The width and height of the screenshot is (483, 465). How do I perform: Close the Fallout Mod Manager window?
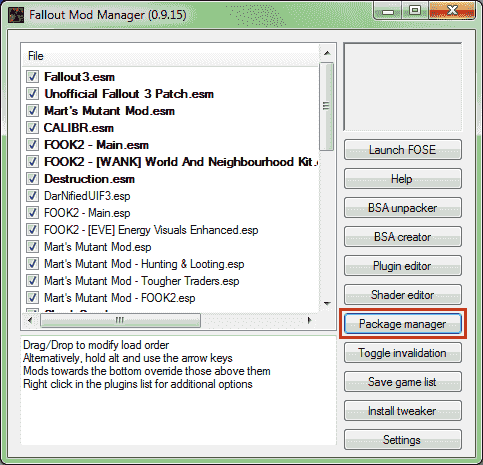pos(452,11)
